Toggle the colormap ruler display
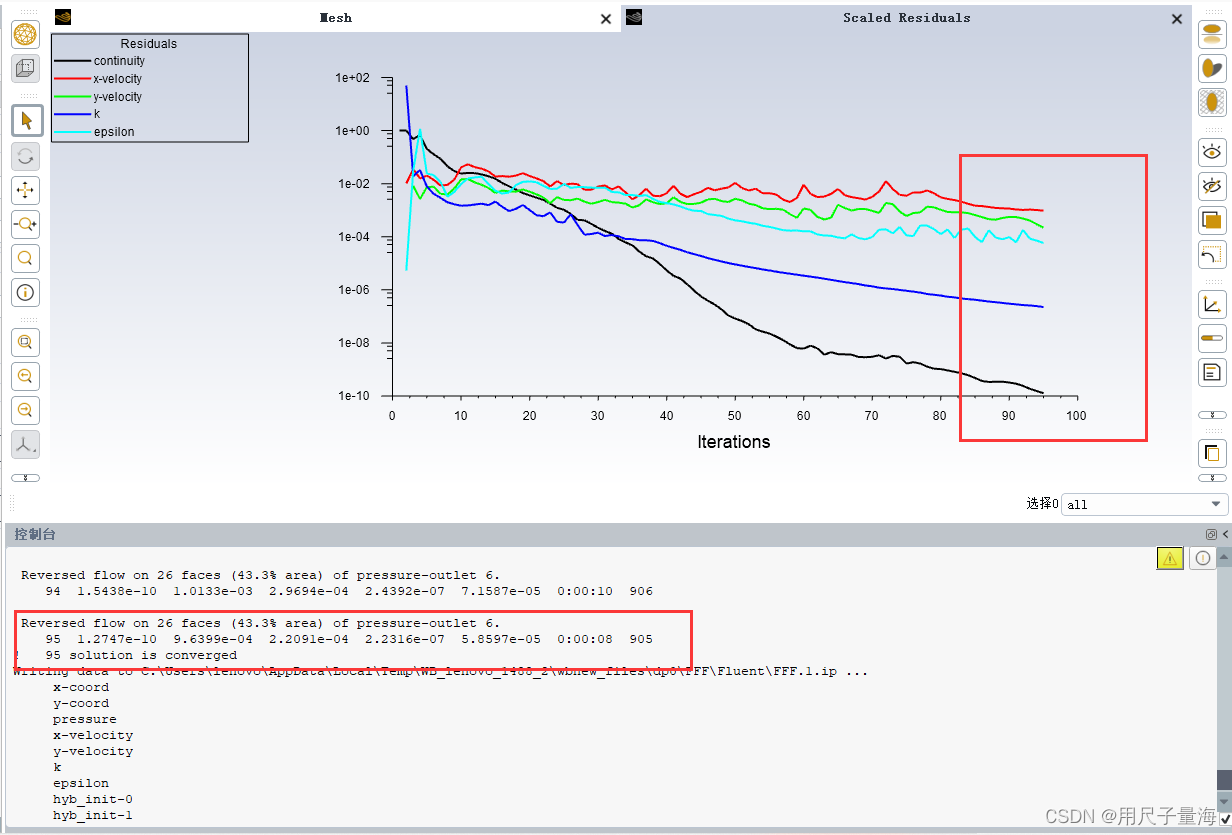Image resolution: width=1232 pixels, height=835 pixels. (1212, 338)
